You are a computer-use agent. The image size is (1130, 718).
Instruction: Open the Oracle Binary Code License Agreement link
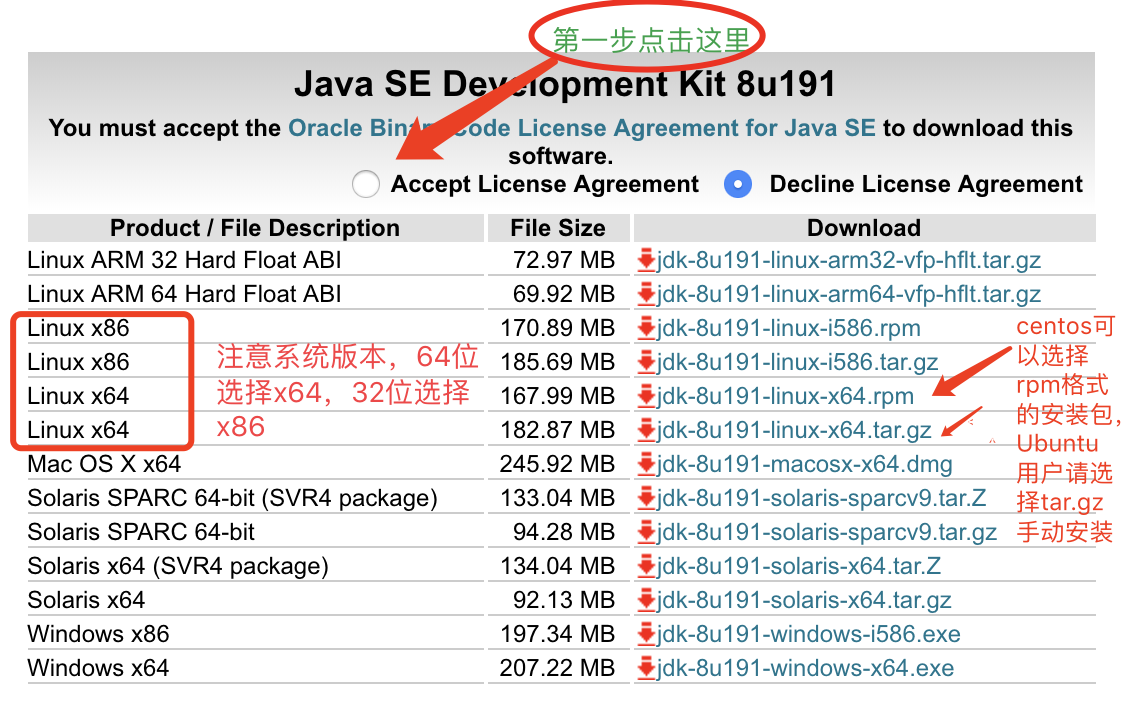582,128
